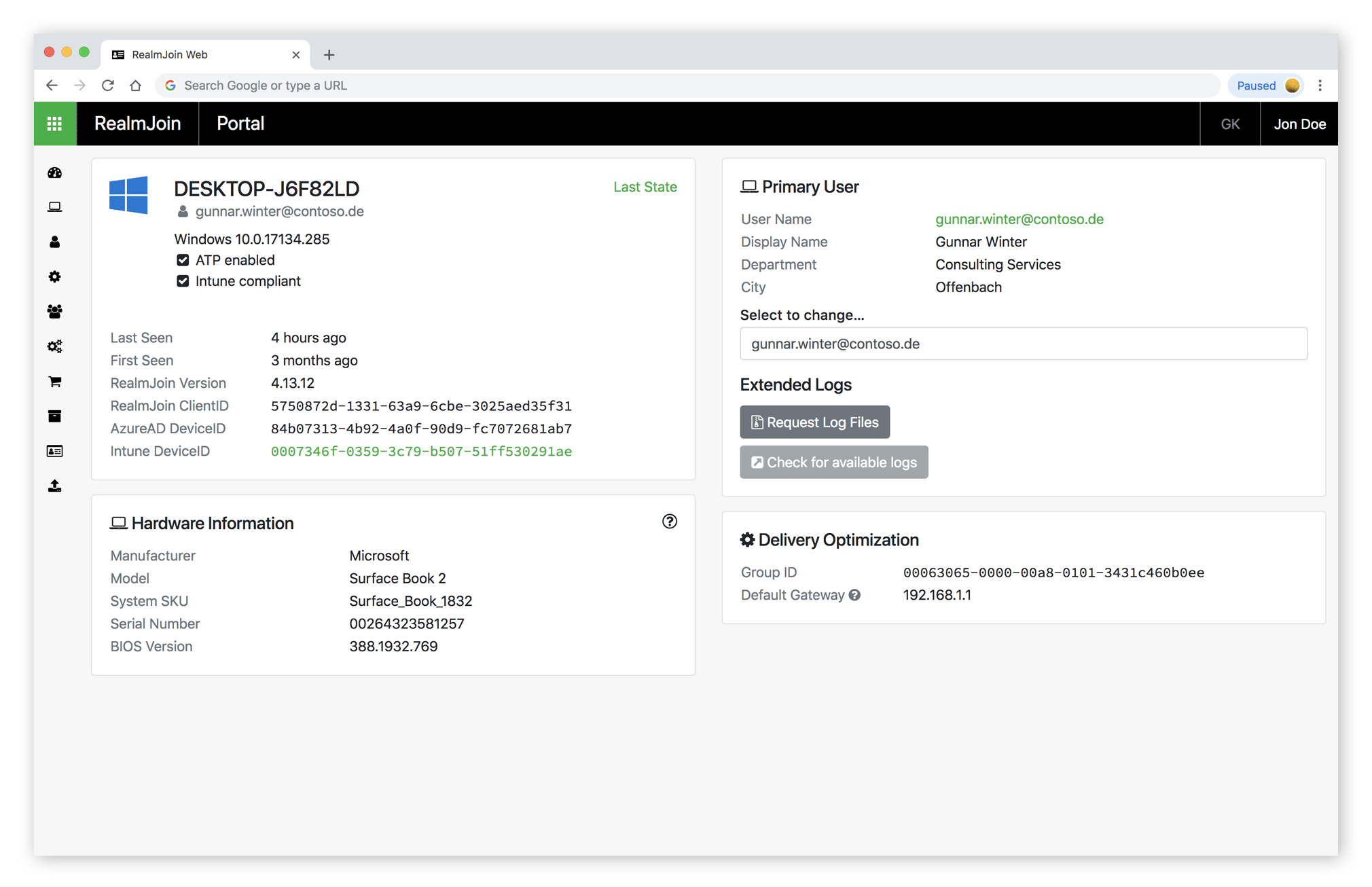Click the BIOS Version 388.1932.769 value
This screenshot has width=1372, height=887.
pyautogui.click(x=393, y=647)
